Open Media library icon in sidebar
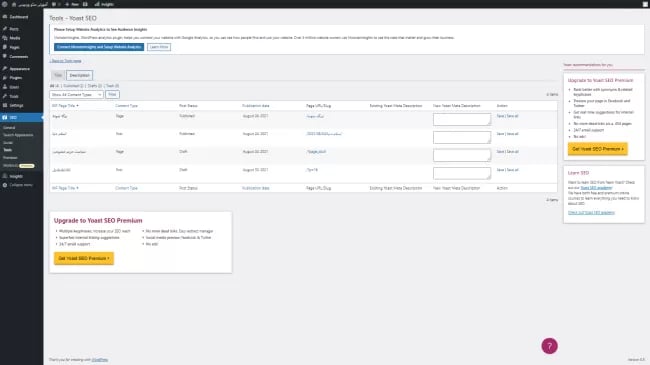 5,38
